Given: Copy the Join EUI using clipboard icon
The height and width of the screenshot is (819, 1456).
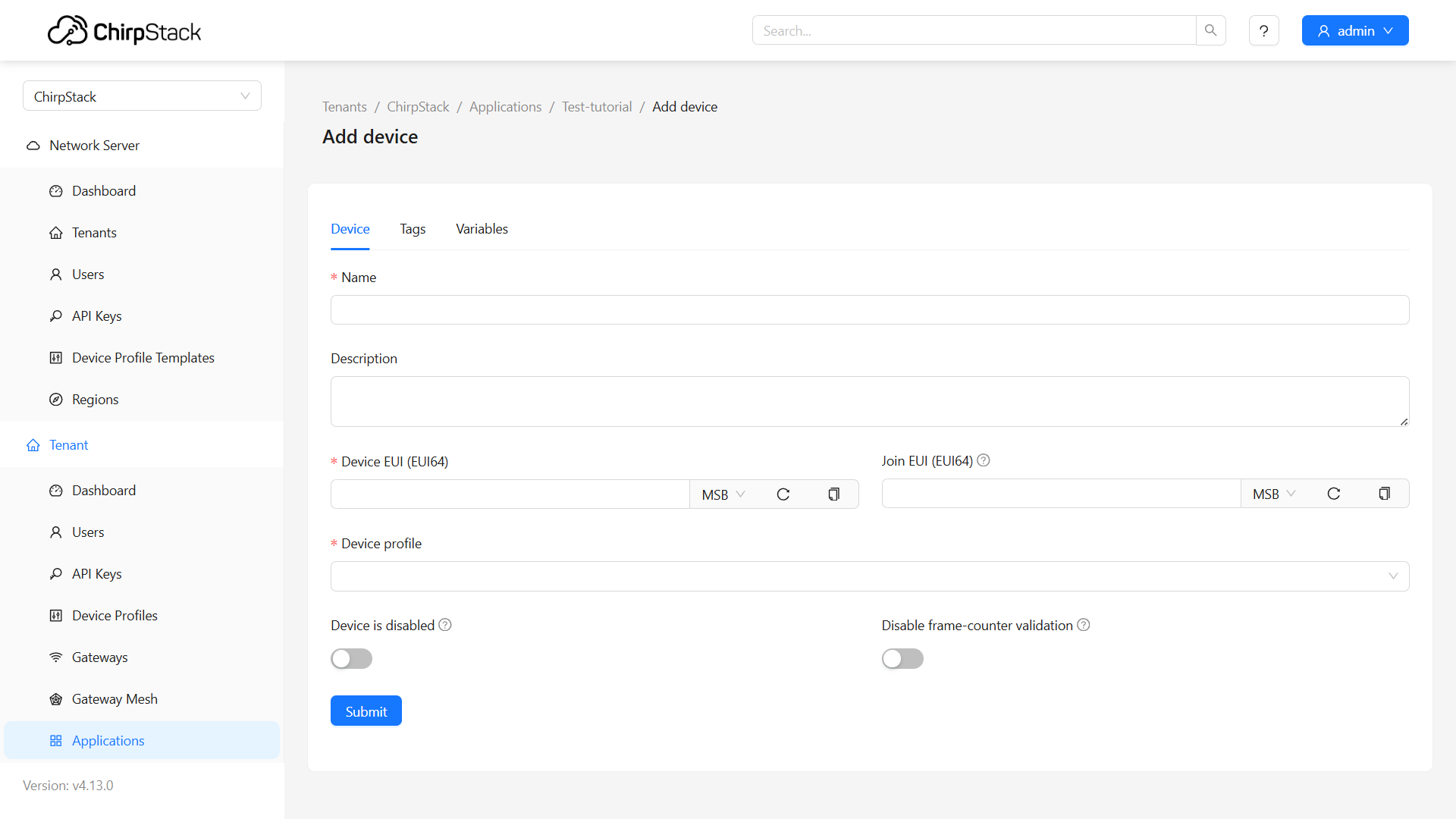Looking at the screenshot, I should [1384, 494].
